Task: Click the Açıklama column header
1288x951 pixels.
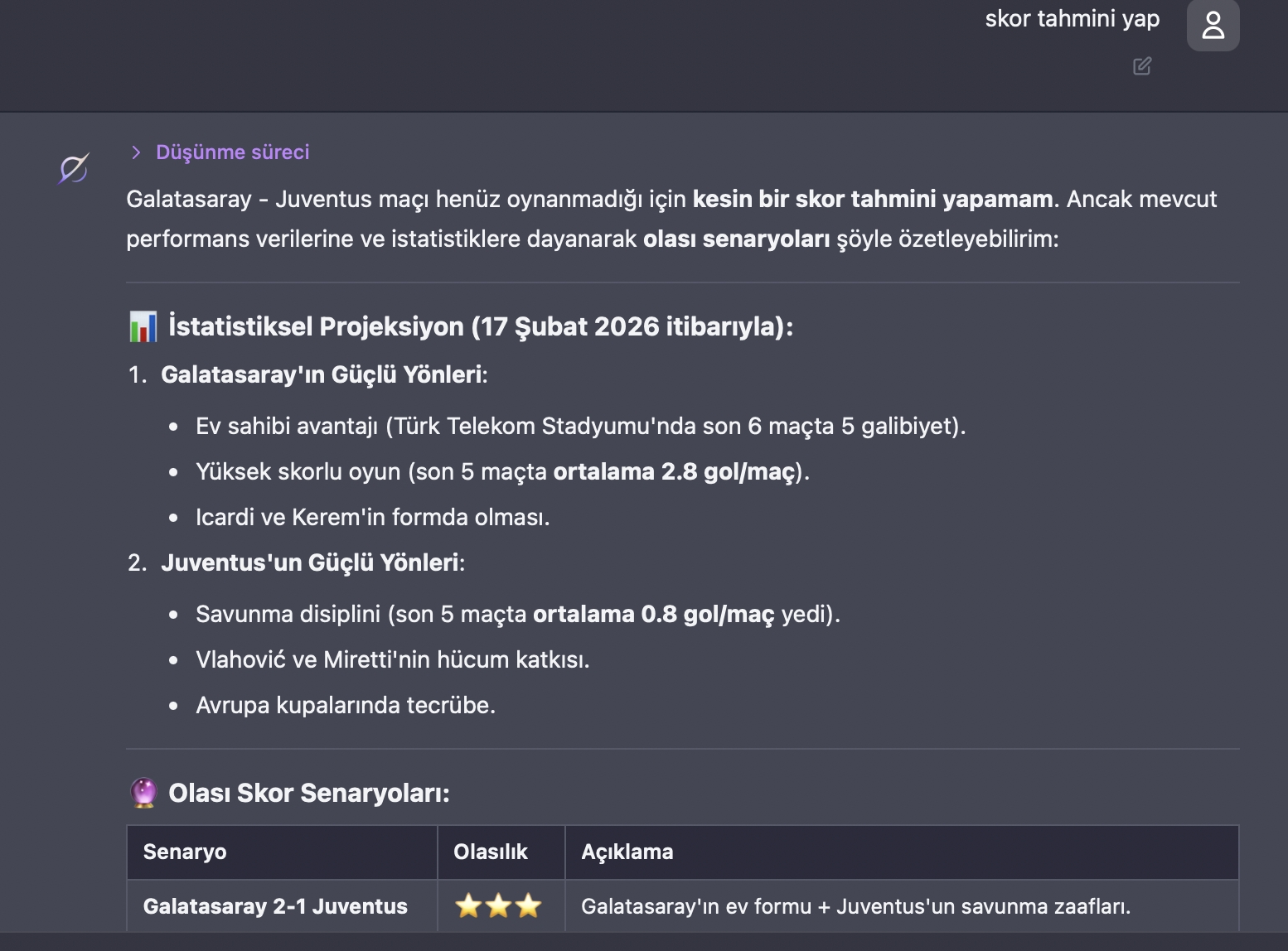Action: [x=627, y=852]
